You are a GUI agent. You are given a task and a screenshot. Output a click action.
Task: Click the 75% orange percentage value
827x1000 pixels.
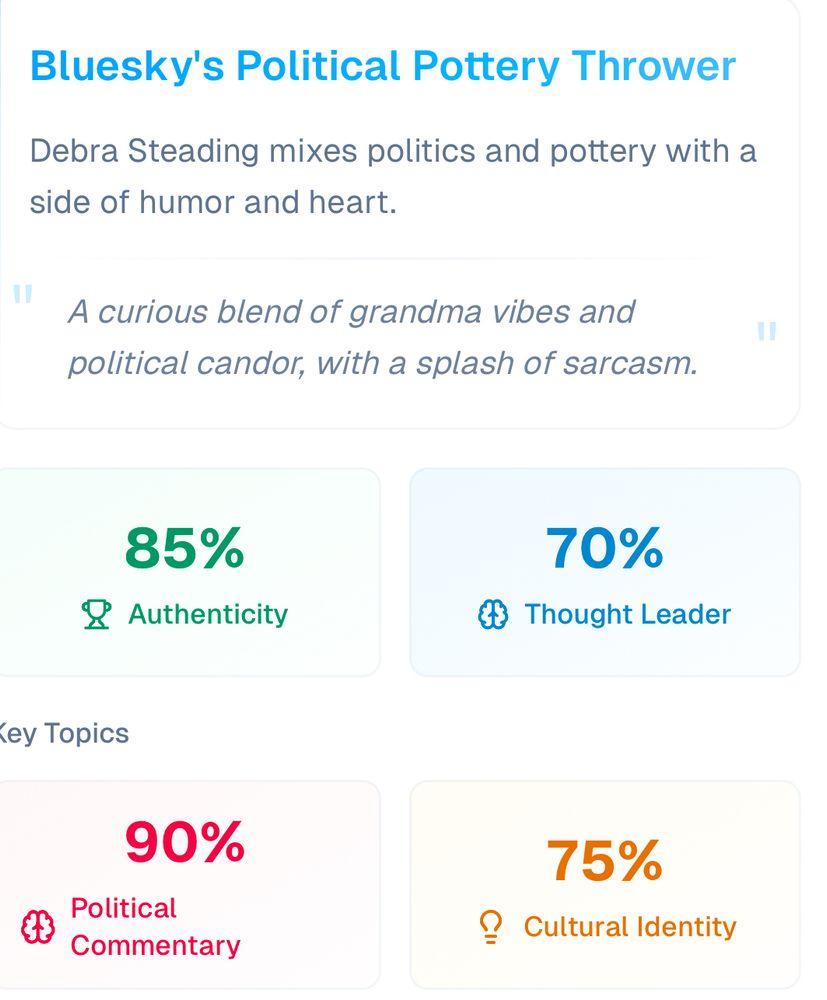tap(604, 861)
